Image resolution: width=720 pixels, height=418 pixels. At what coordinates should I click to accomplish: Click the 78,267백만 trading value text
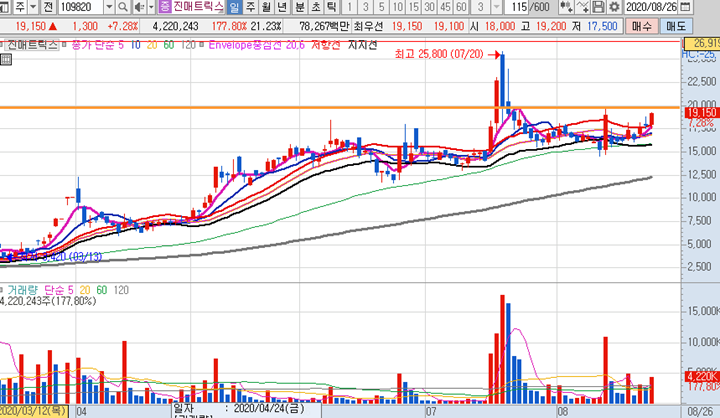click(x=324, y=26)
